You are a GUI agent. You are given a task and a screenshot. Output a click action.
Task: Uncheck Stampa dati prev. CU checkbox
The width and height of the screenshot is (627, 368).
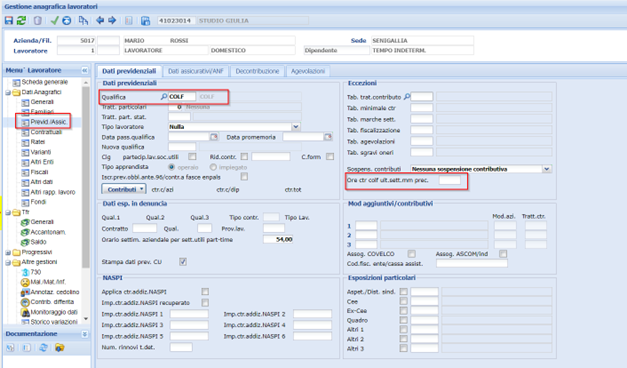[183, 262]
